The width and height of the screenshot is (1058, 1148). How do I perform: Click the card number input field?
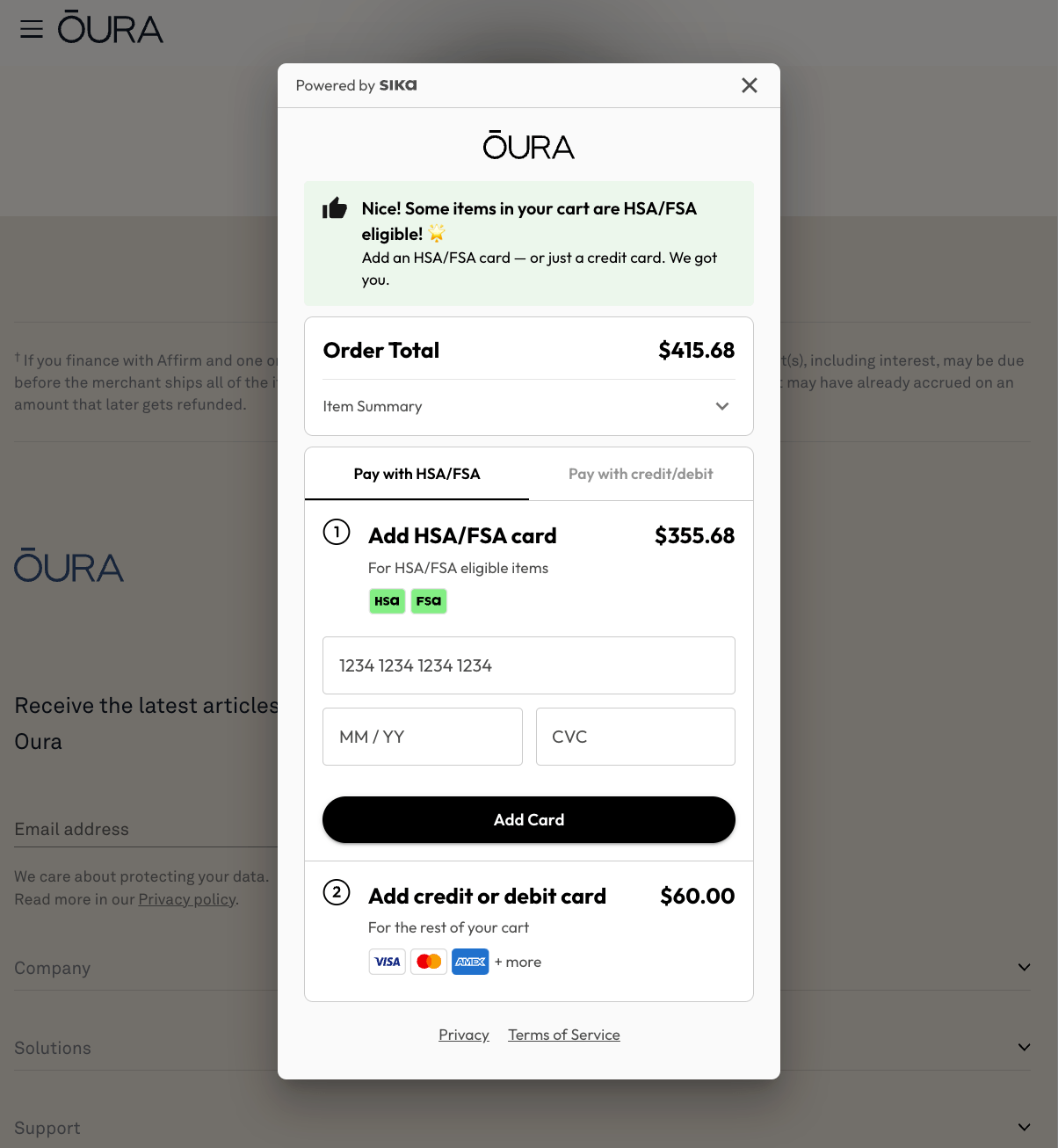click(x=528, y=665)
